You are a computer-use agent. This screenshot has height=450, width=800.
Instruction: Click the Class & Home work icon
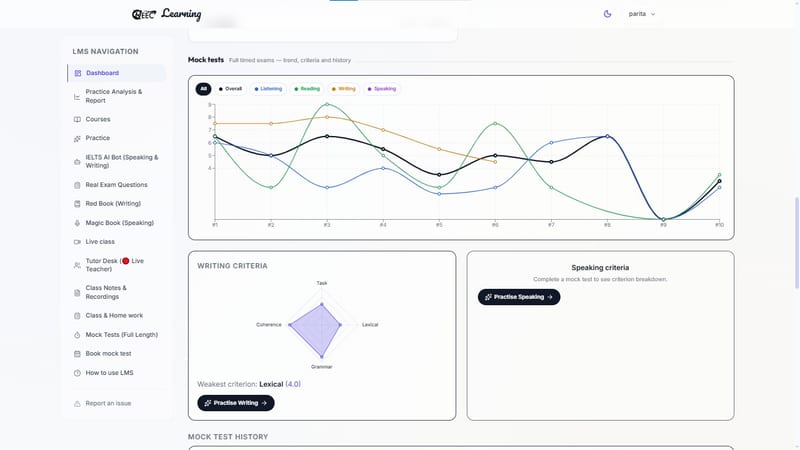click(77, 316)
